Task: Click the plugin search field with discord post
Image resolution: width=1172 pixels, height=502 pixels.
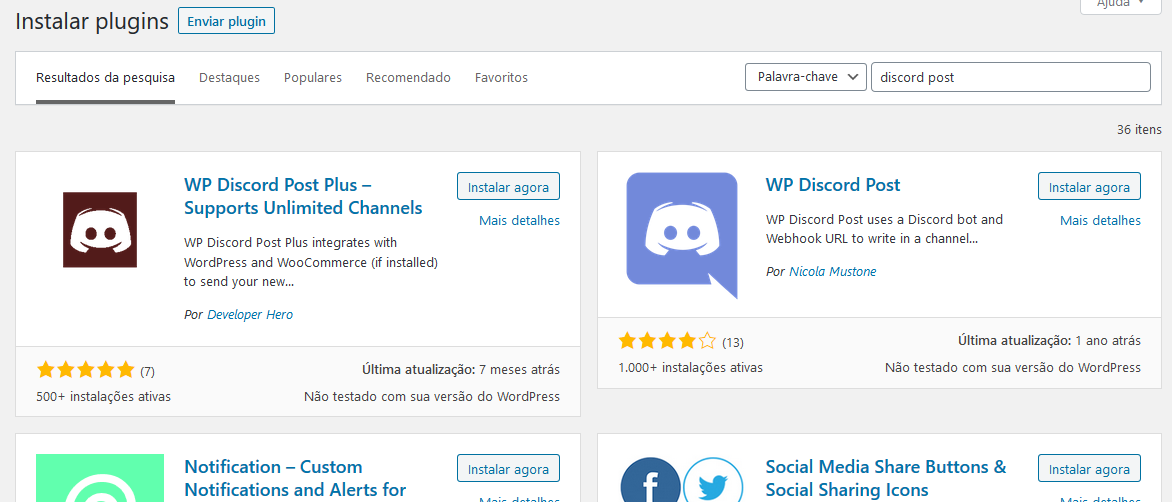Action: coord(1011,77)
